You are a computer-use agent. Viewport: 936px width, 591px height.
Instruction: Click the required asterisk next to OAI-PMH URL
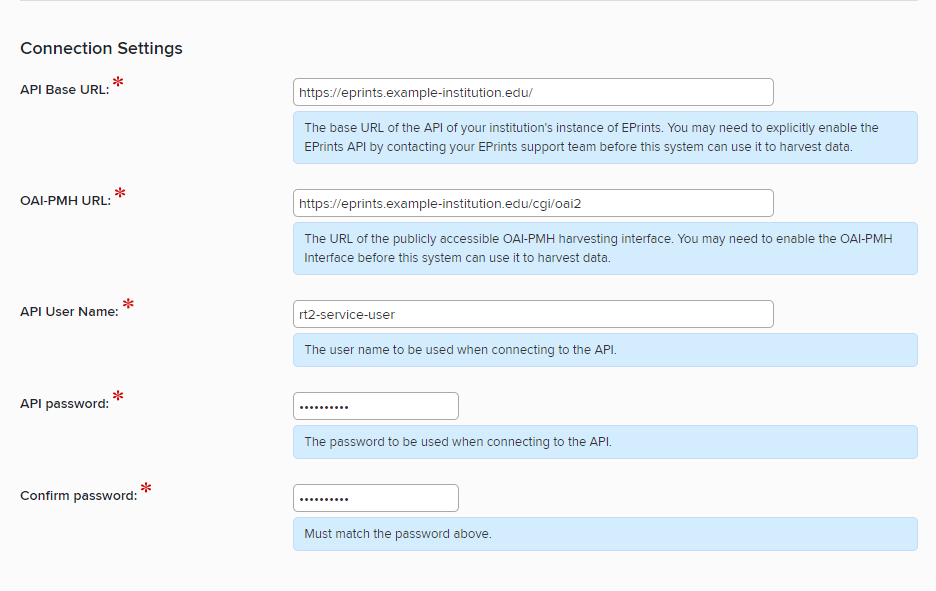pyautogui.click(x=121, y=194)
